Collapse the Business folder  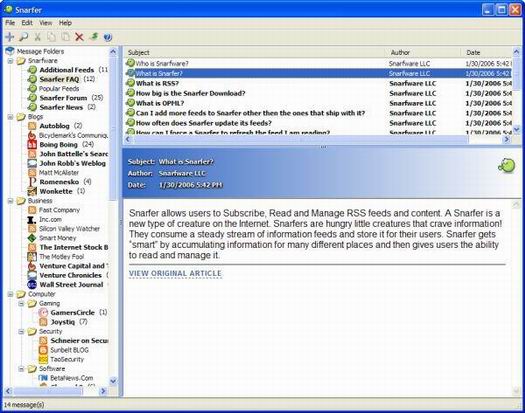[x=11, y=201]
